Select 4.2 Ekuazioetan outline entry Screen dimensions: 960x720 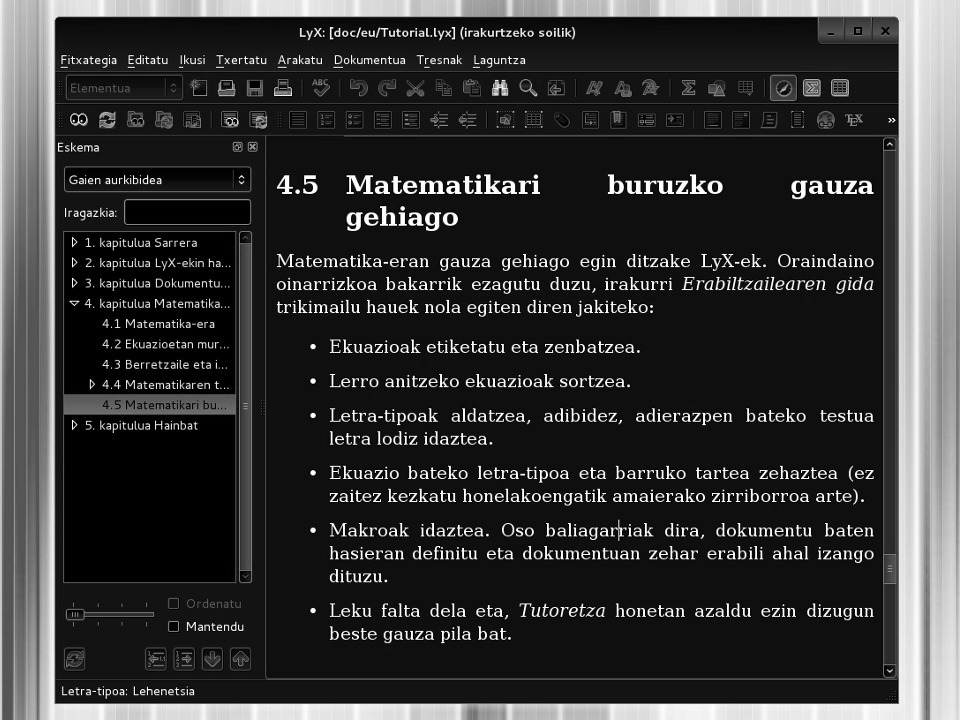pos(165,344)
